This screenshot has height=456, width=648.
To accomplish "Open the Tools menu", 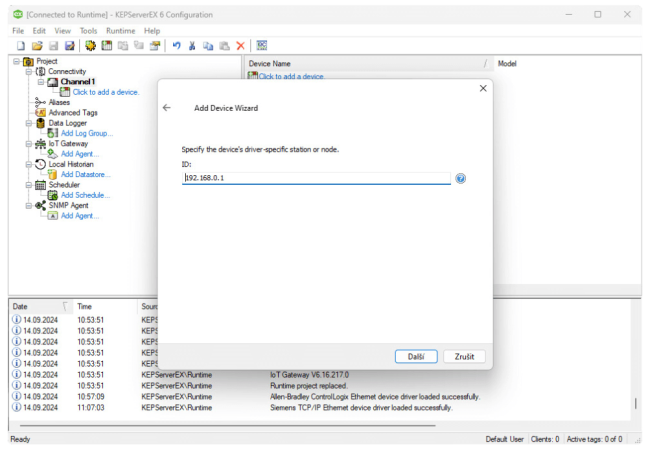I will click(x=88, y=31).
